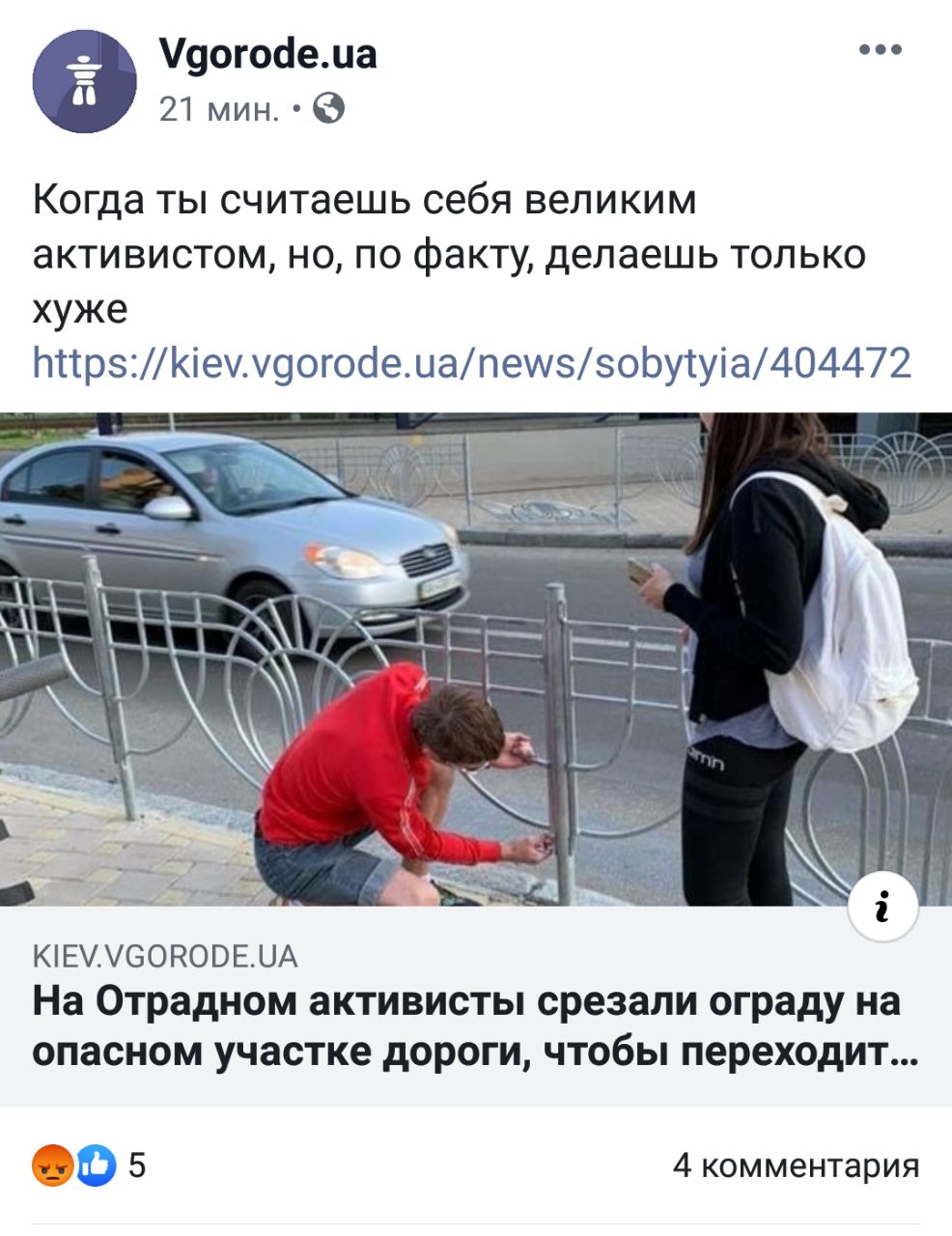Open the headline 'На Отрадном активисты срезали ограду'
Image resolution: width=952 pixels, height=1236 pixels.
[466, 1001]
